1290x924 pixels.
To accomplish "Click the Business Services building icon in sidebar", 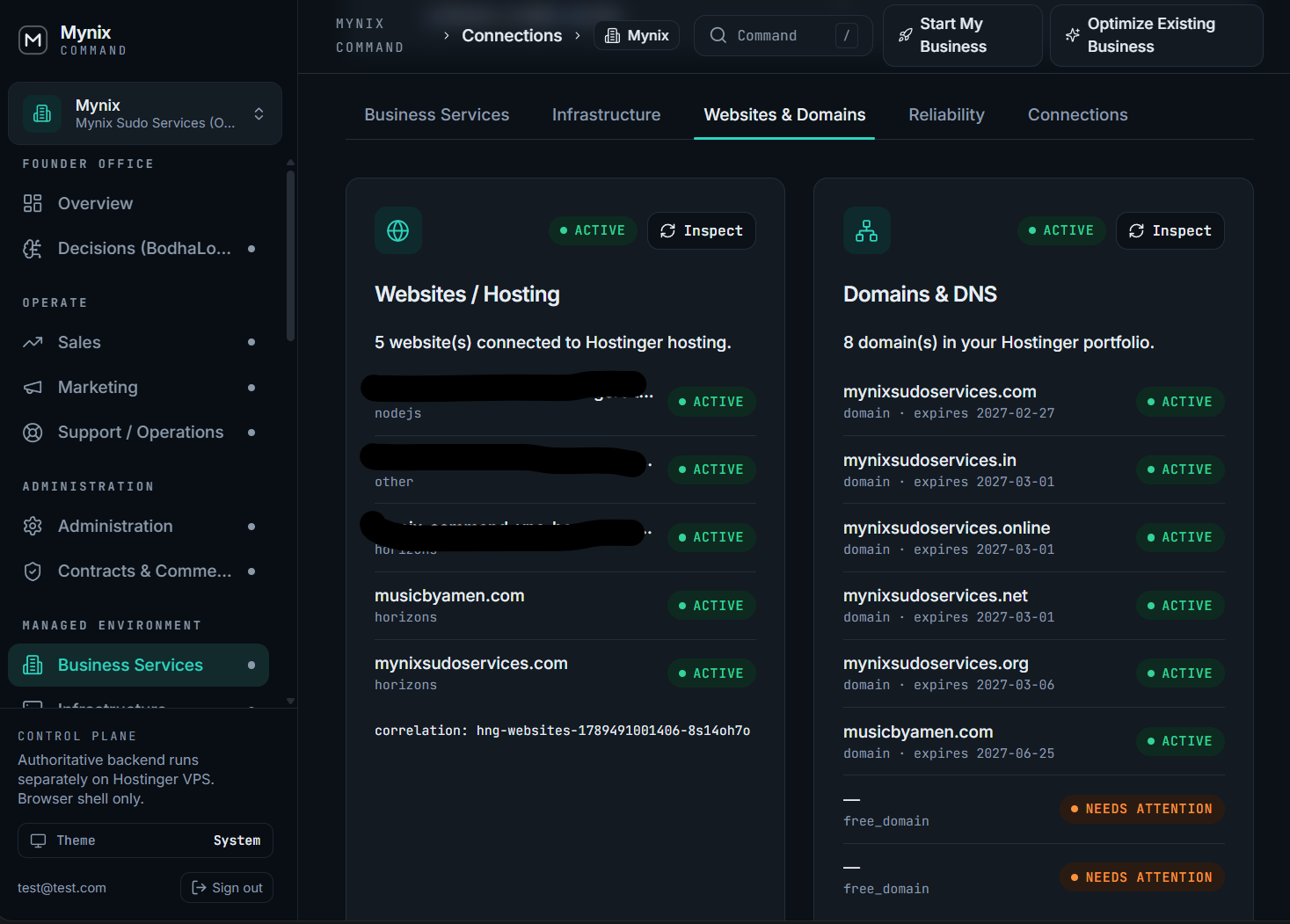I will pos(33,666).
